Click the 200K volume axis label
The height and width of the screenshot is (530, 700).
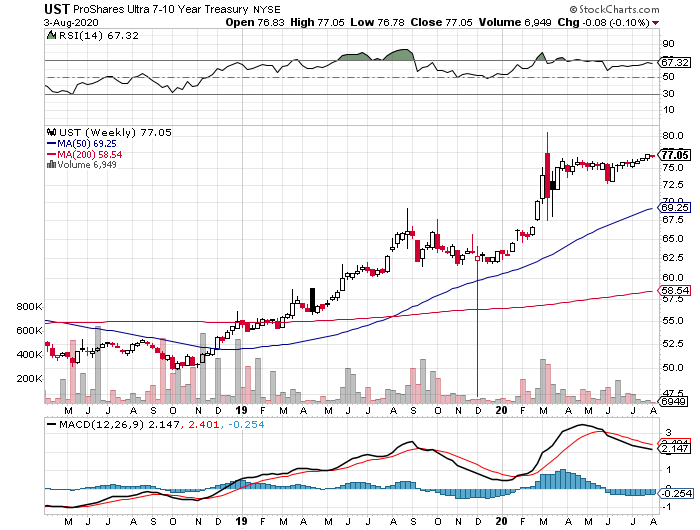29,379
